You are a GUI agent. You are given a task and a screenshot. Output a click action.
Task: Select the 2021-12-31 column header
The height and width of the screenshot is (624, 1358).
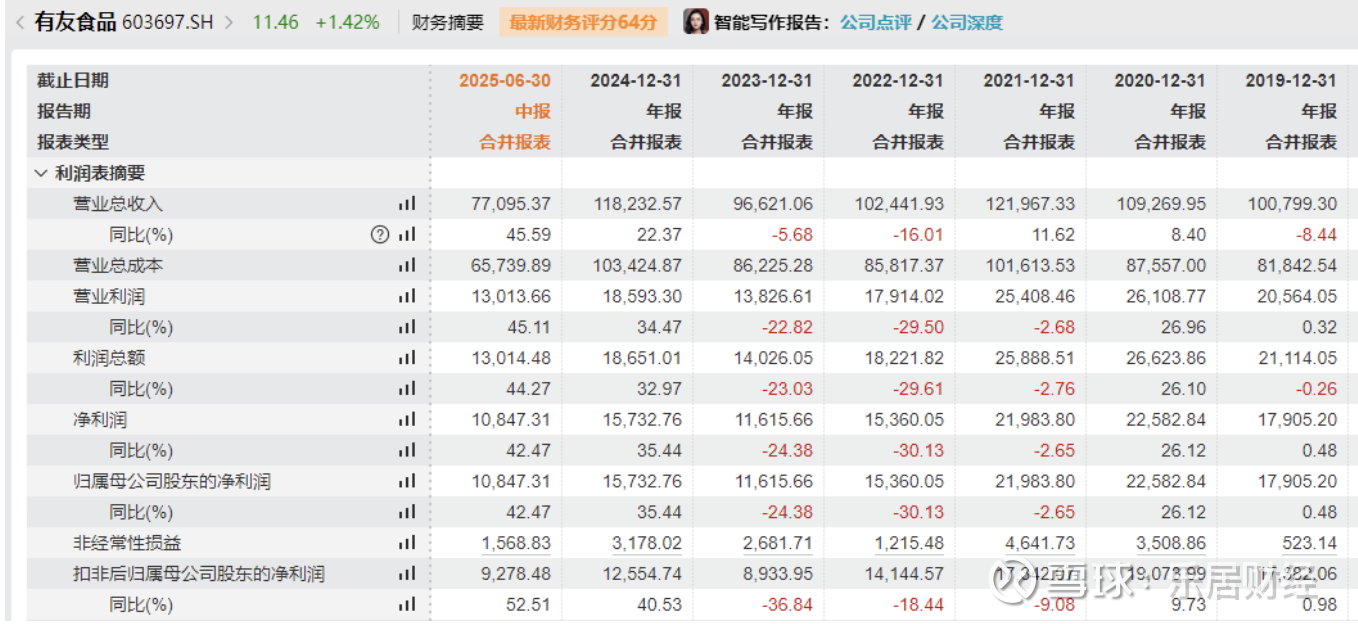(1029, 81)
